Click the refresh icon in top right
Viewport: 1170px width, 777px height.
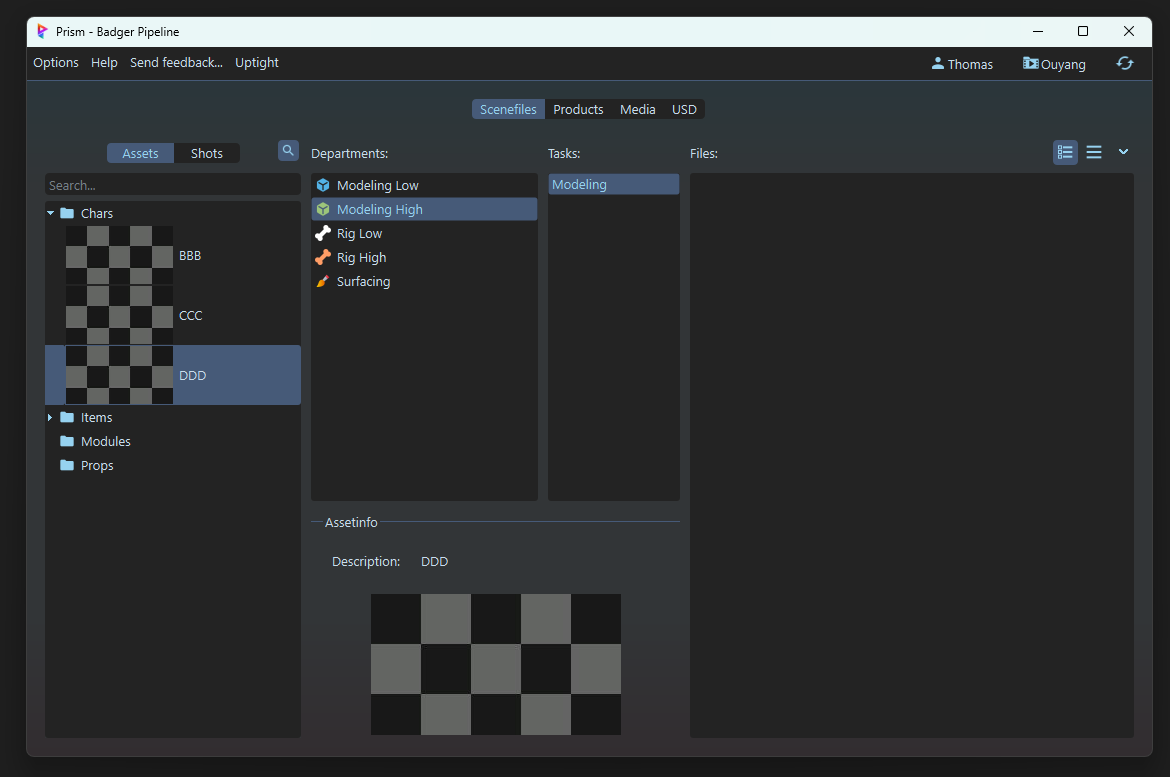pyautogui.click(x=1125, y=63)
